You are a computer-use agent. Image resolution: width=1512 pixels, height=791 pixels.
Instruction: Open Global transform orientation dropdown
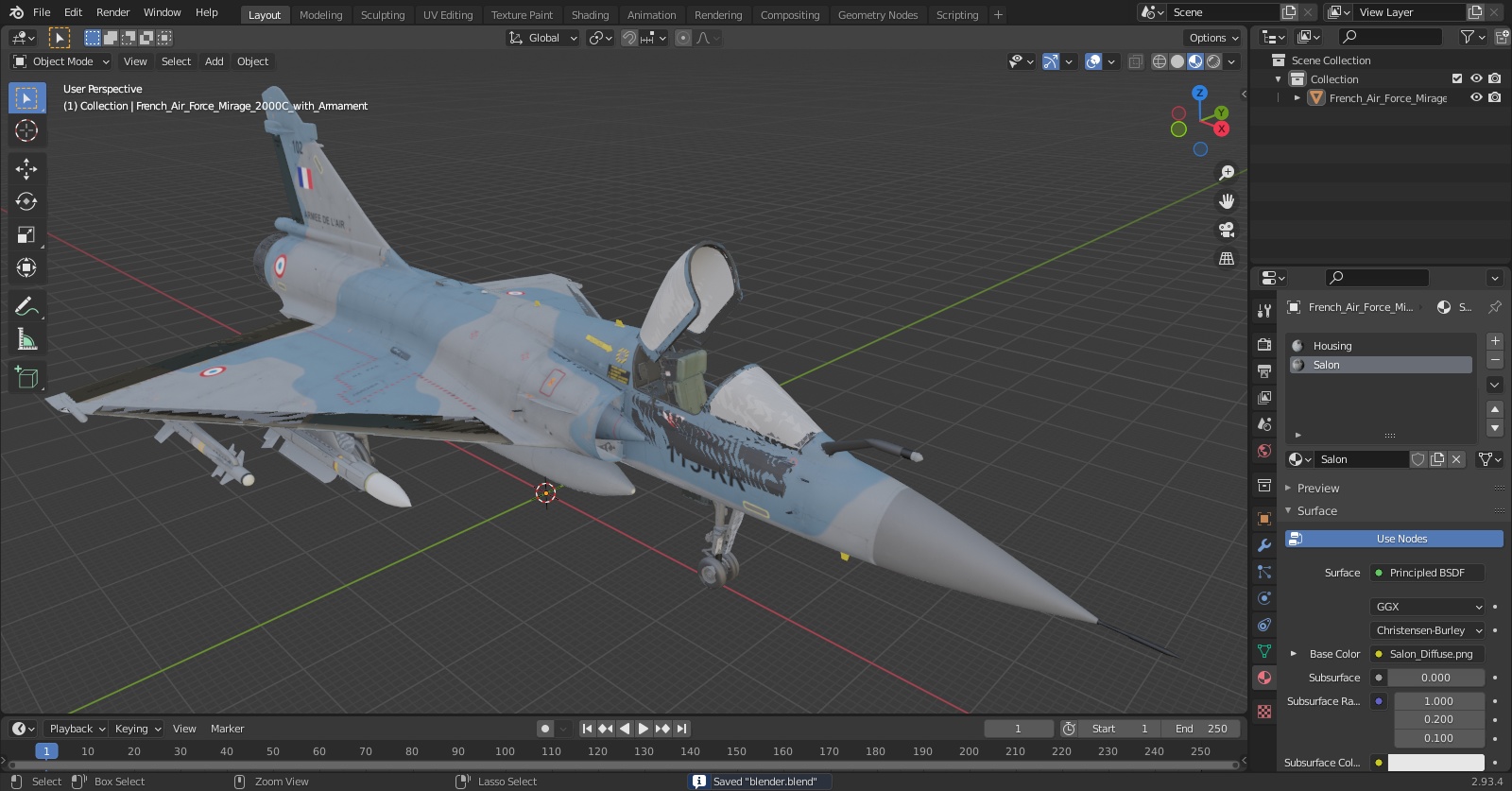click(542, 38)
